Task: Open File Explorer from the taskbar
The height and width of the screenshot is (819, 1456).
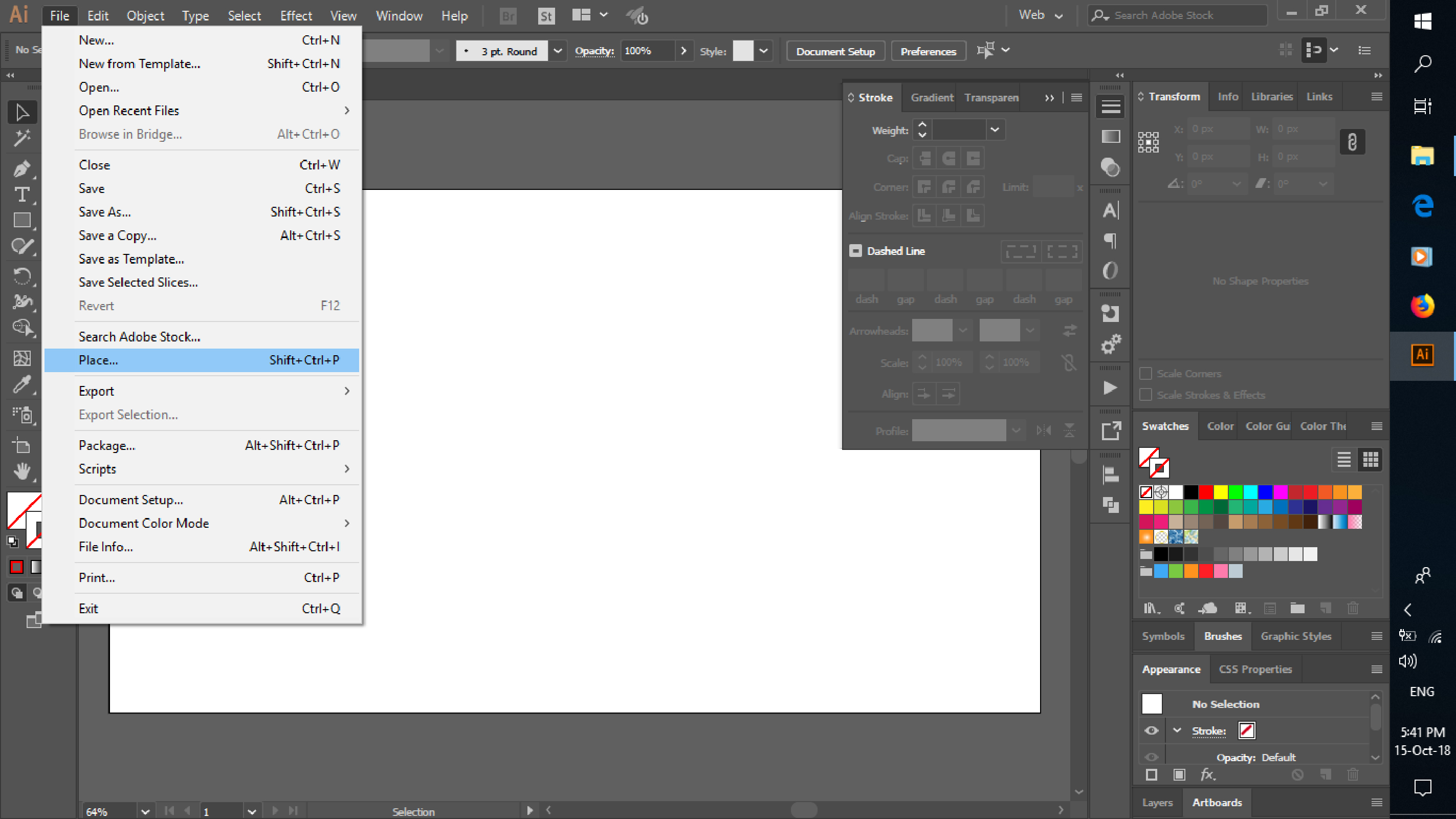Action: pyautogui.click(x=1423, y=155)
